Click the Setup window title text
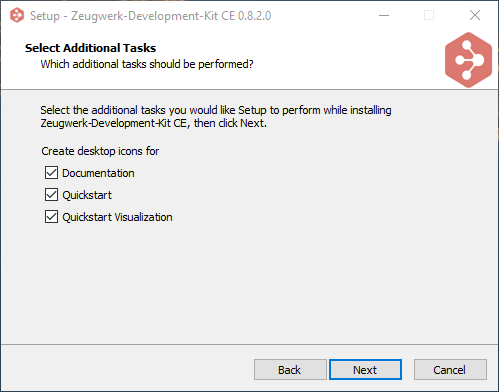Image resolution: width=499 pixels, height=392 pixels. 150,16
